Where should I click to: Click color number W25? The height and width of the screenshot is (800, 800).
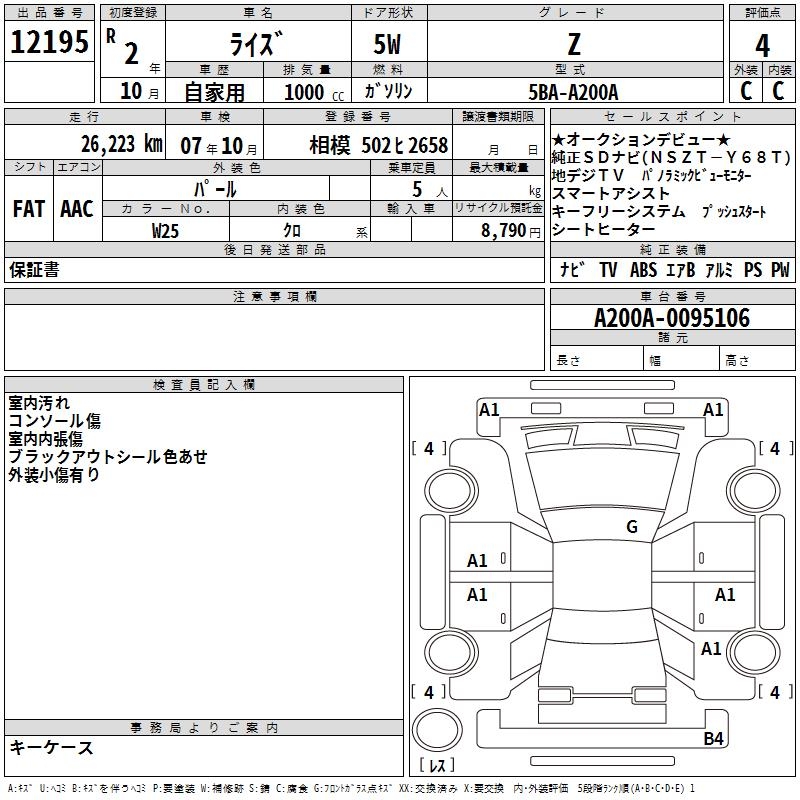pyautogui.click(x=165, y=231)
